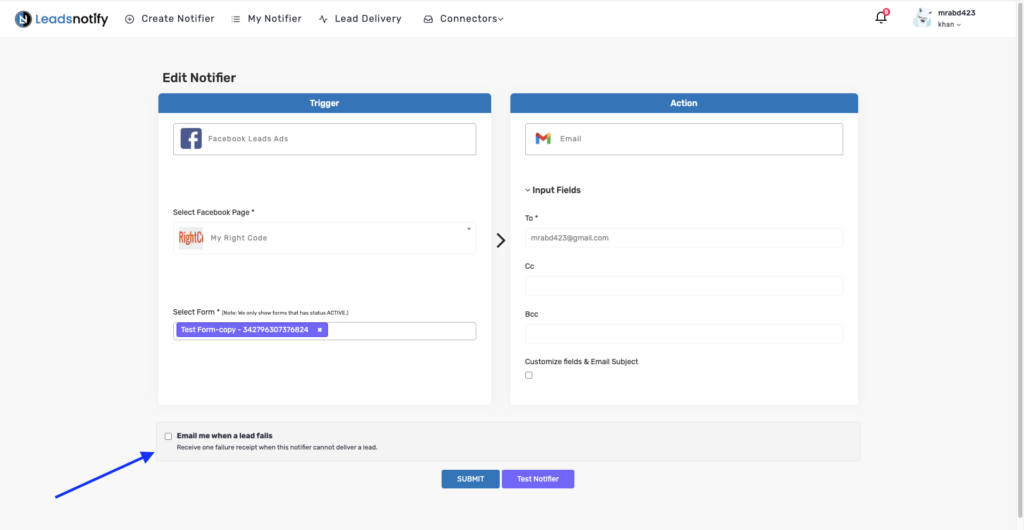
Task: Click the Test Notifier button
Action: pyautogui.click(x=538, y=479)
